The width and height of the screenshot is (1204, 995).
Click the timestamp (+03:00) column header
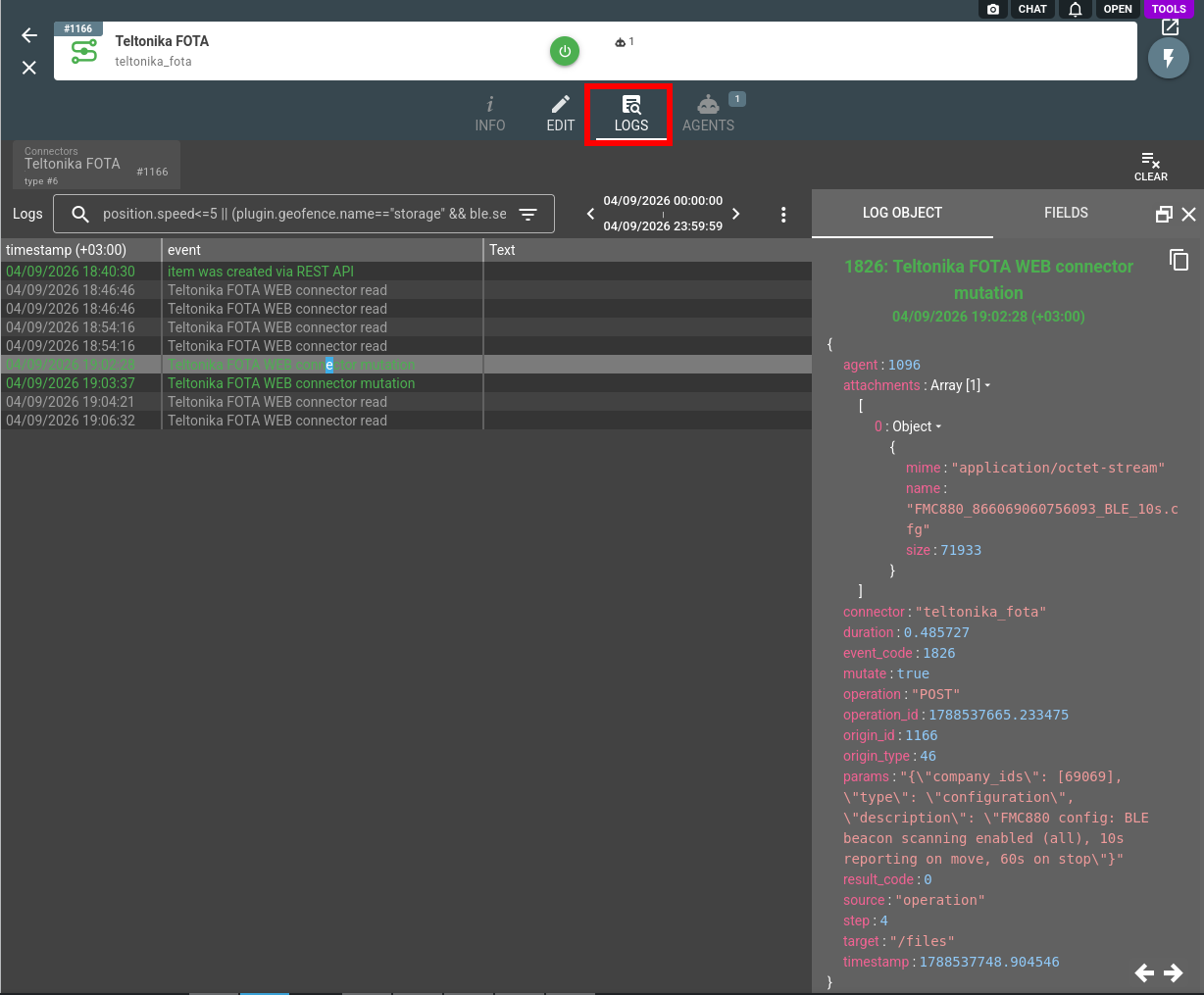[x=81, y=250]
